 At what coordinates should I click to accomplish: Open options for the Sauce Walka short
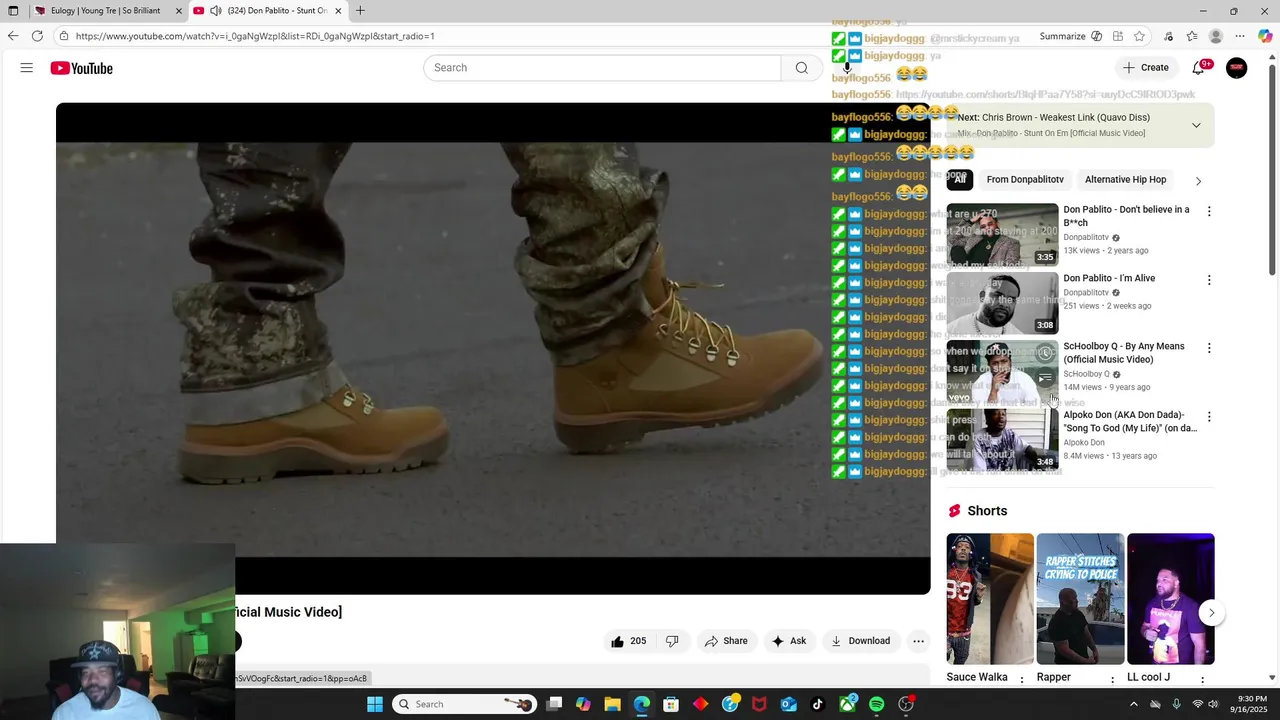click(x=1022, y=680)
